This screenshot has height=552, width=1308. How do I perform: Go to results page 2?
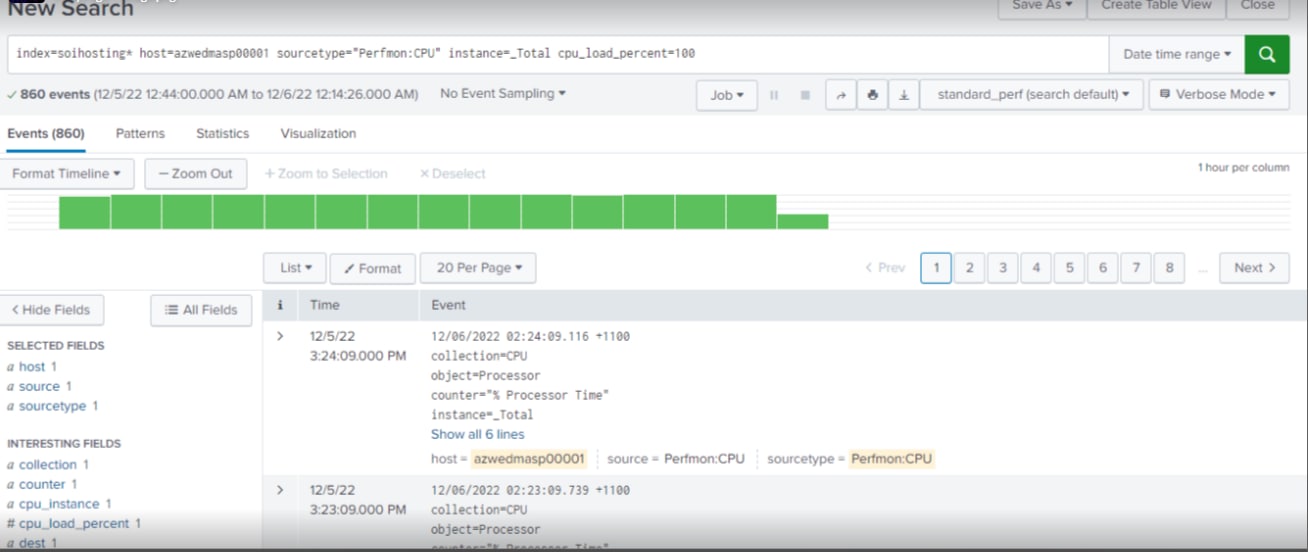click(969, 268)
